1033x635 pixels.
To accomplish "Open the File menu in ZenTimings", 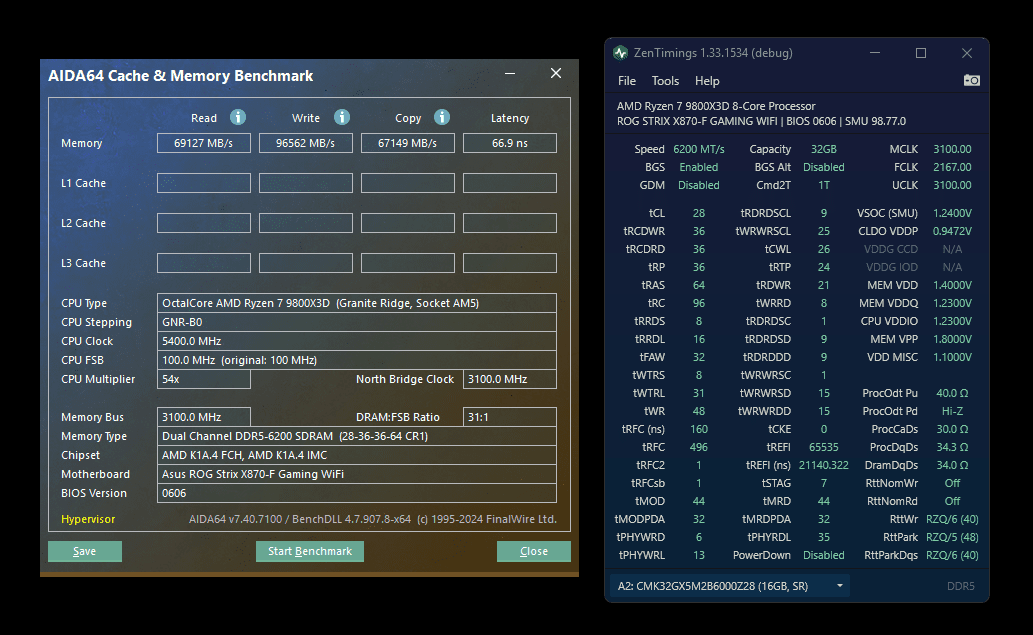I will [x=627, y=80].
